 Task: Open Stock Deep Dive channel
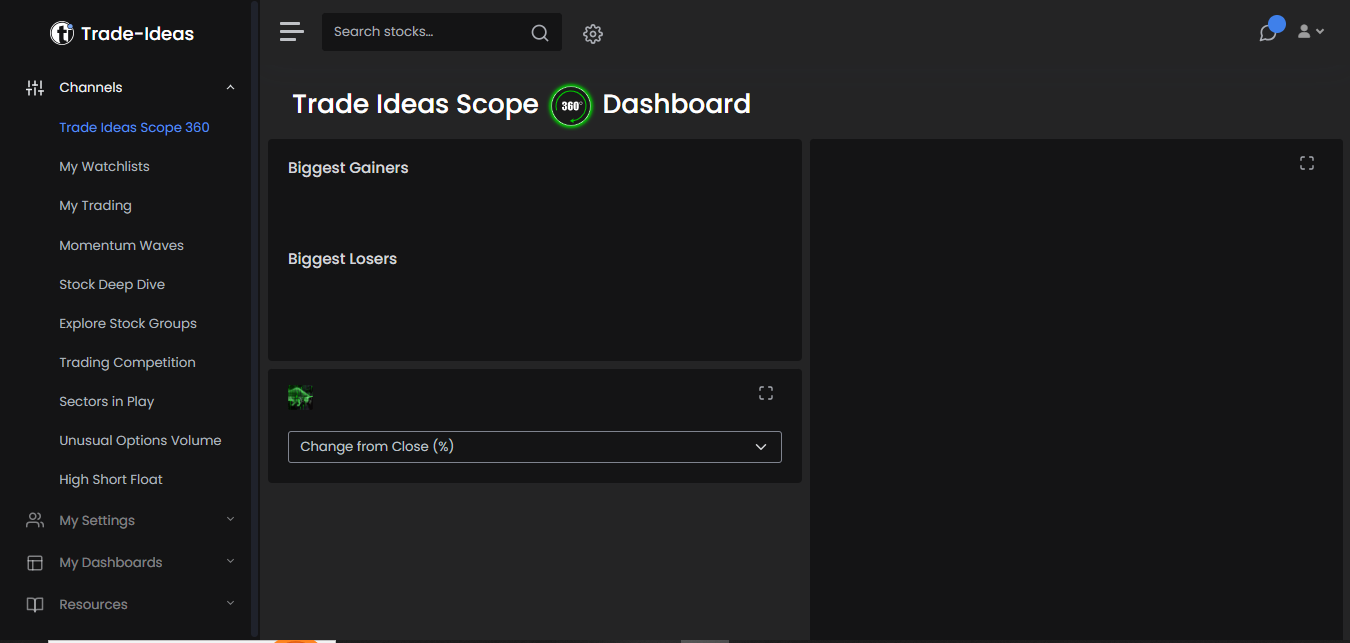coord(112,284)
